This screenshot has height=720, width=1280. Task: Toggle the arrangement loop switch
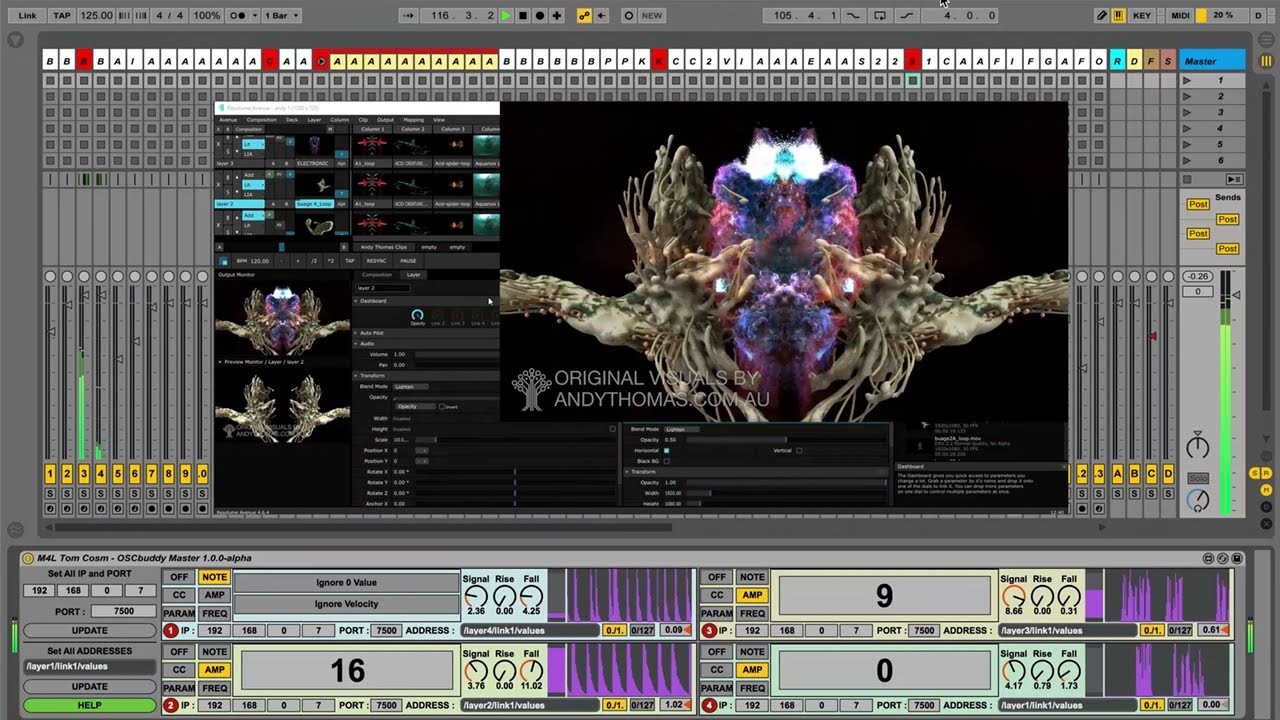(880, 16)
